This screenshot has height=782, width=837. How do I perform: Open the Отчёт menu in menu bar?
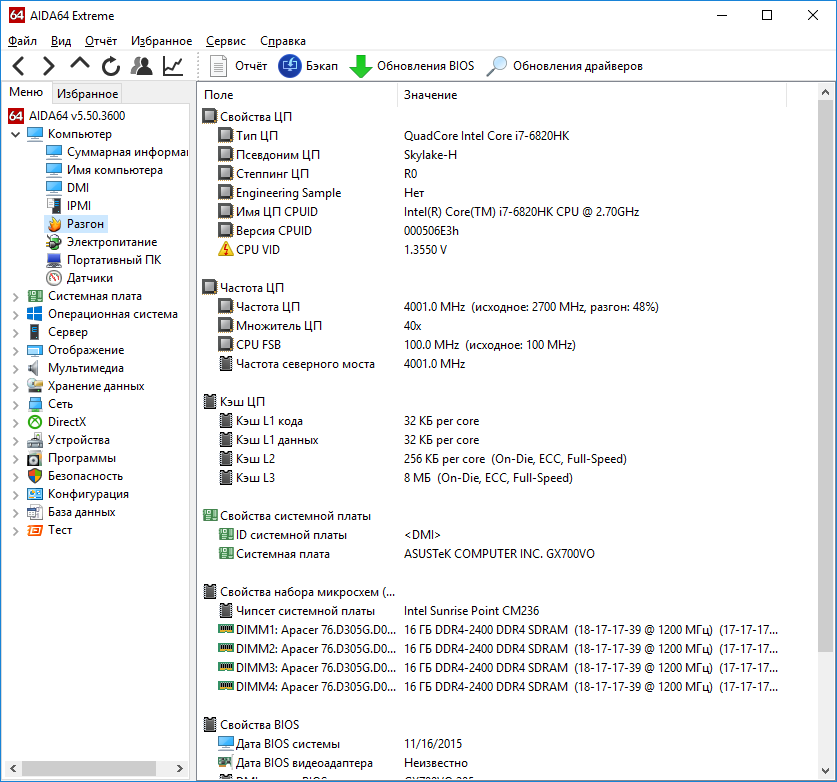coord(101,41)
